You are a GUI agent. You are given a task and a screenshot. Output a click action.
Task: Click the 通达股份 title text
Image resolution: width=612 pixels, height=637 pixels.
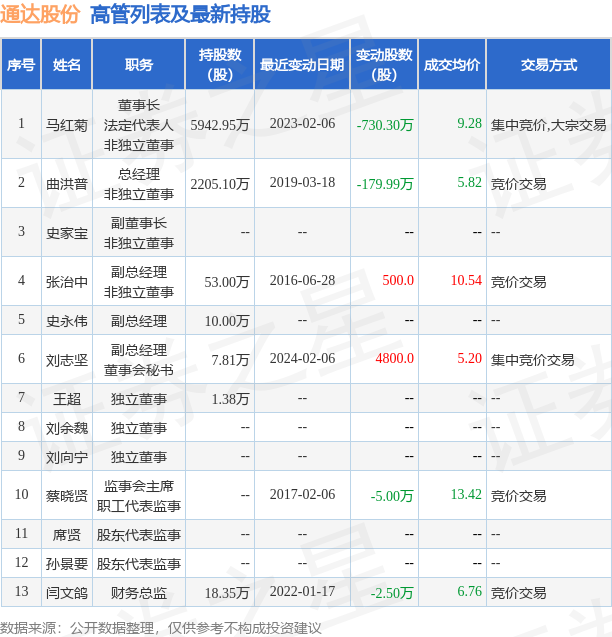point(39,15)
